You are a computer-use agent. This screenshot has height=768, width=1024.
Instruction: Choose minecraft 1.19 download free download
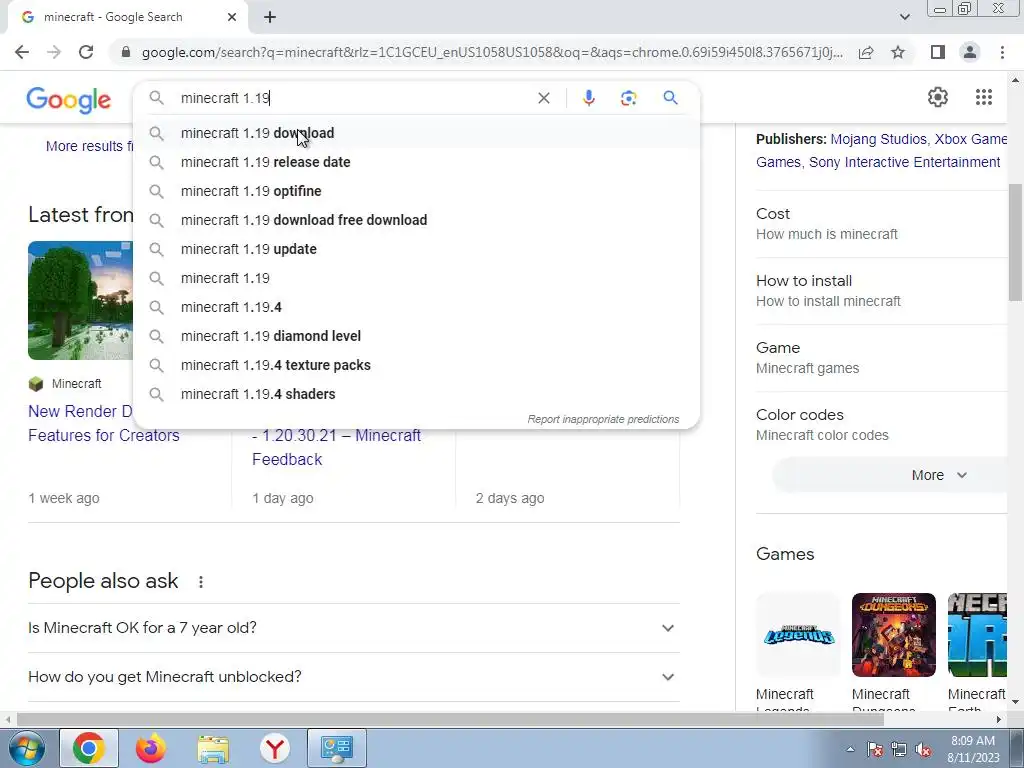click(417, 220)
